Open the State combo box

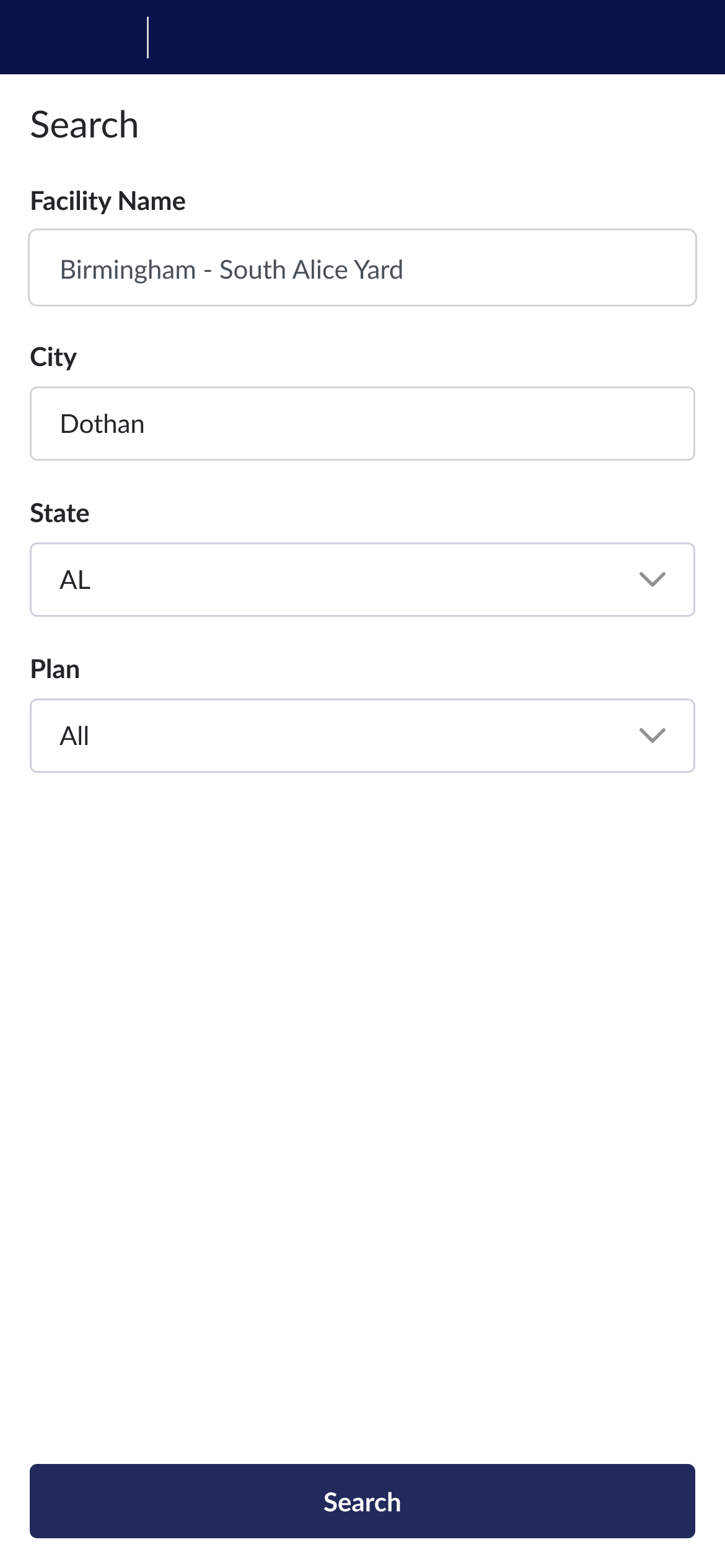(x=362, y=580)
